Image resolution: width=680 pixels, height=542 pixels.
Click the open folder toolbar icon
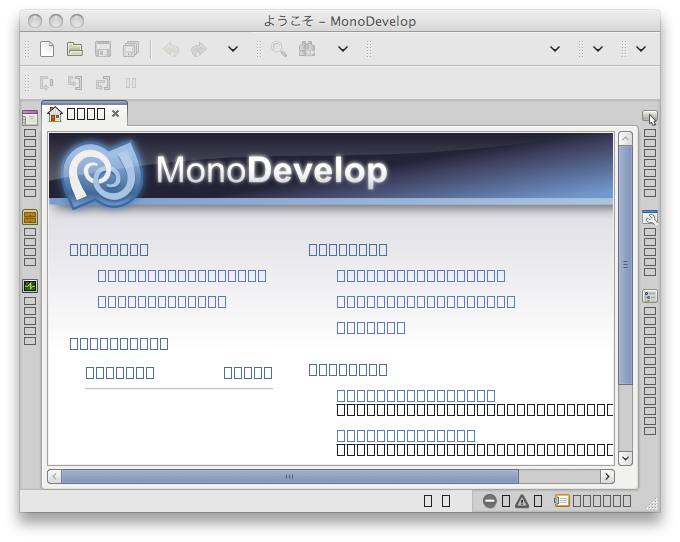75,49
